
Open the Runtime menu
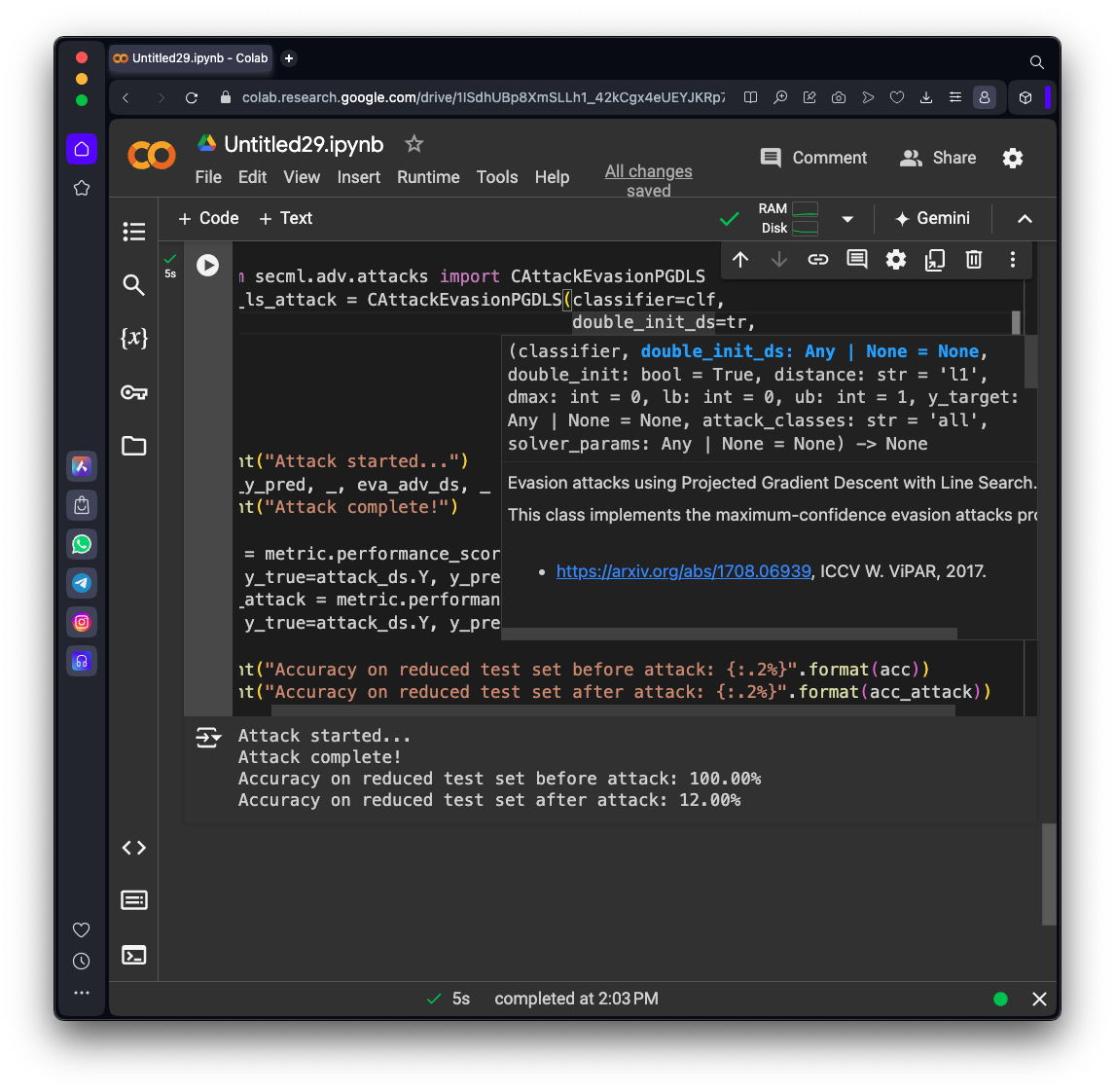click(x=428, y=177)
